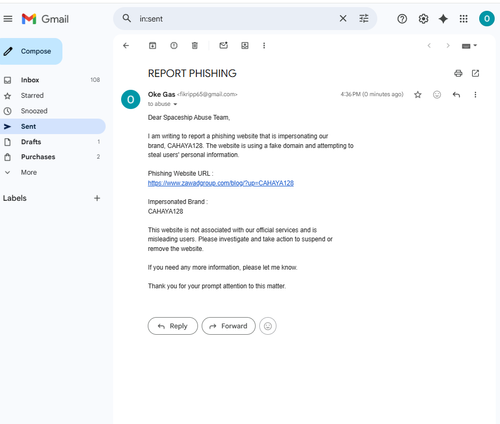The height and width of the screenshot is (424, 500).
Task: Open the Google account avatar
Action: (x=487, y=19)
